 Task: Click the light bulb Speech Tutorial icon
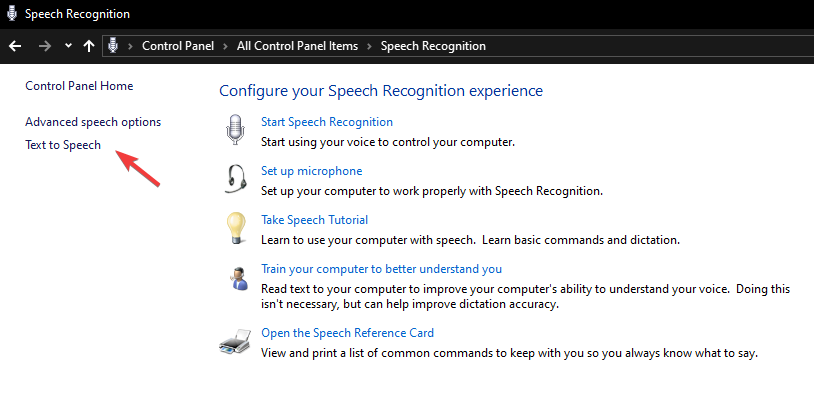236,228
